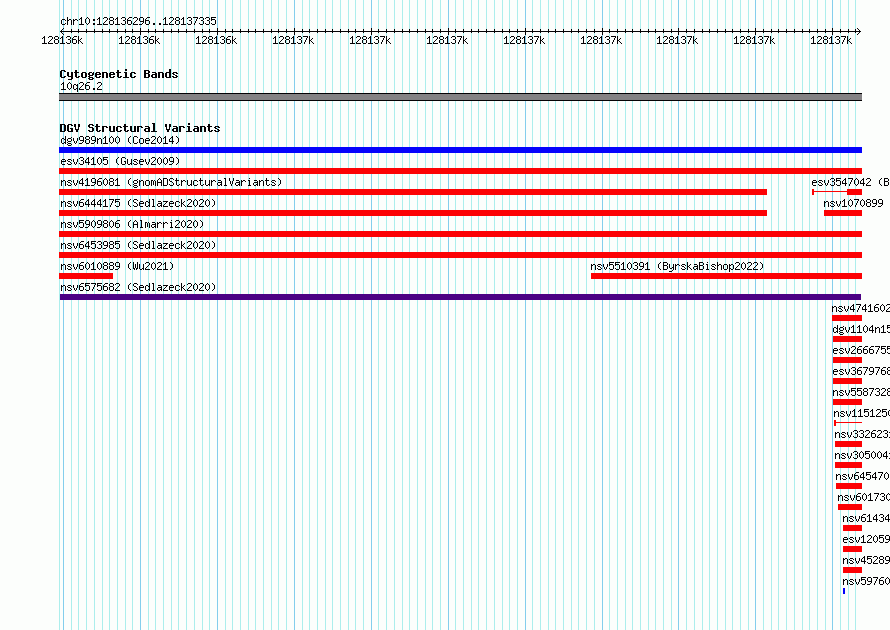
Task: Click the 10q26.2 band label
Action: tap(81, 86)
